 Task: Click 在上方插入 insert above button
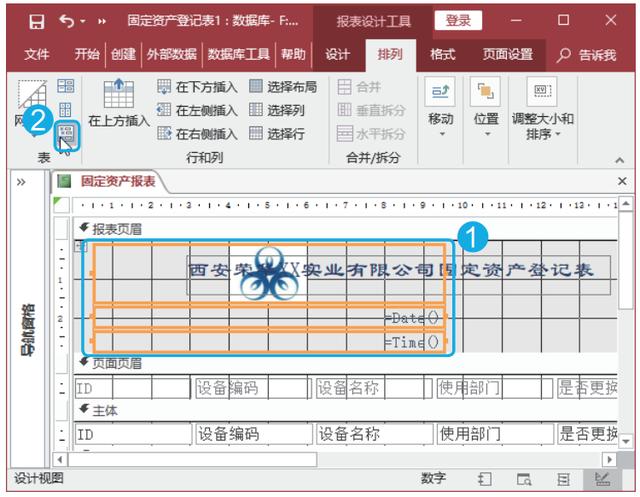coord(119,104)
